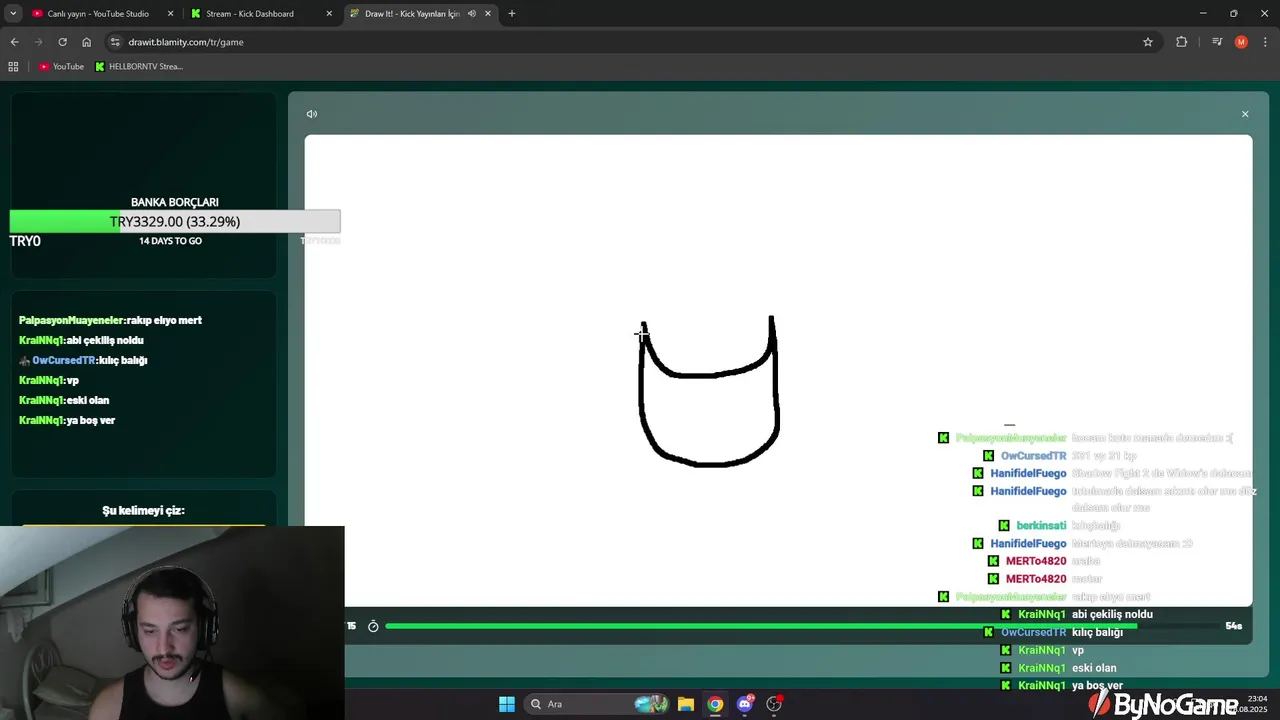
Task: Go back to the previous page
Action: click(x=14, y=42)
